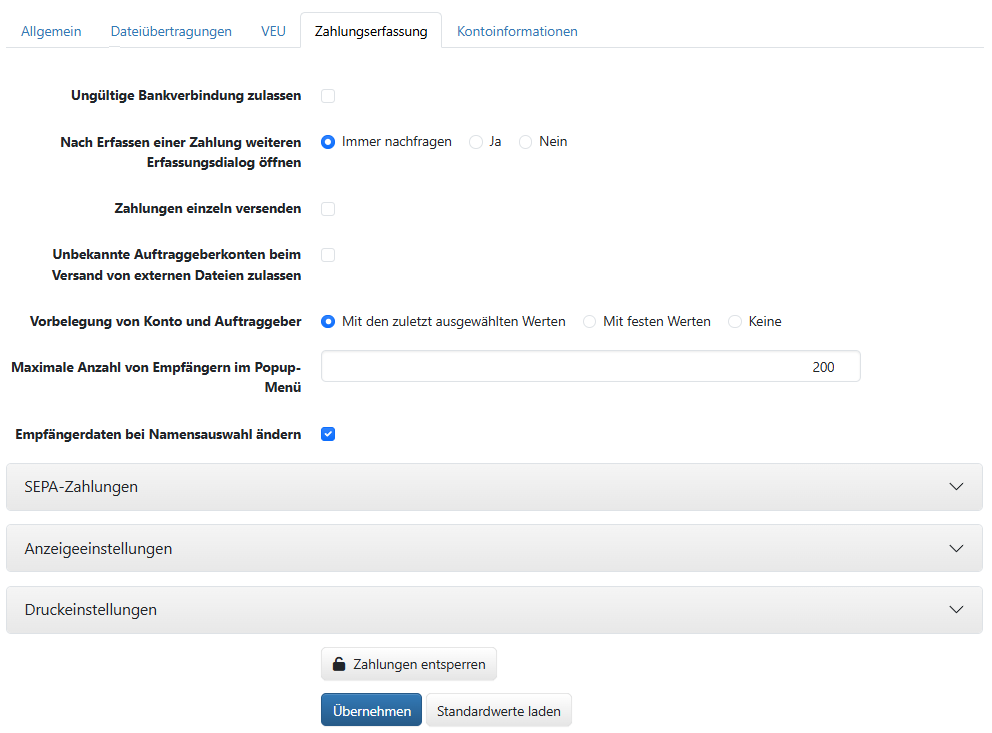This screenshot has width=992, height=733.
Task: Uncheck Empfängerdaten bei Namensauswahl ändern
Action: [x=328, y=434]
